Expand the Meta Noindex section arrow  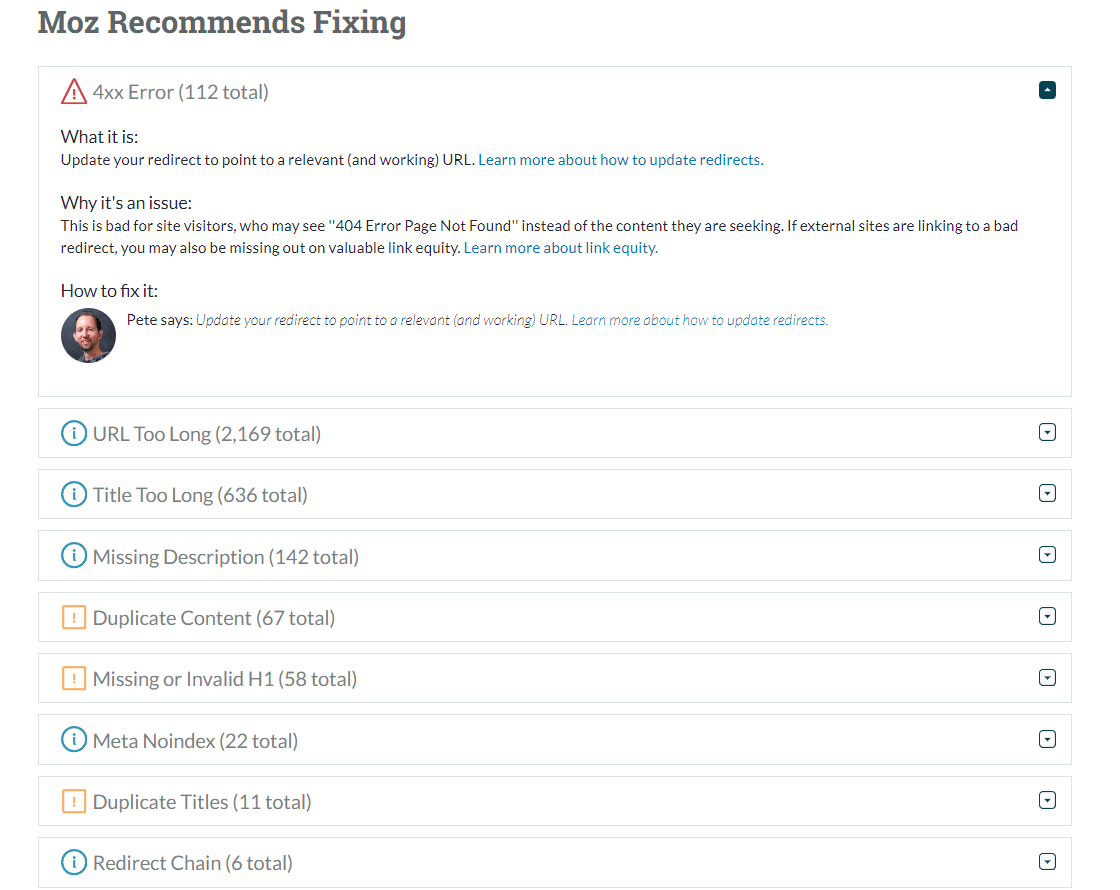1047,739
